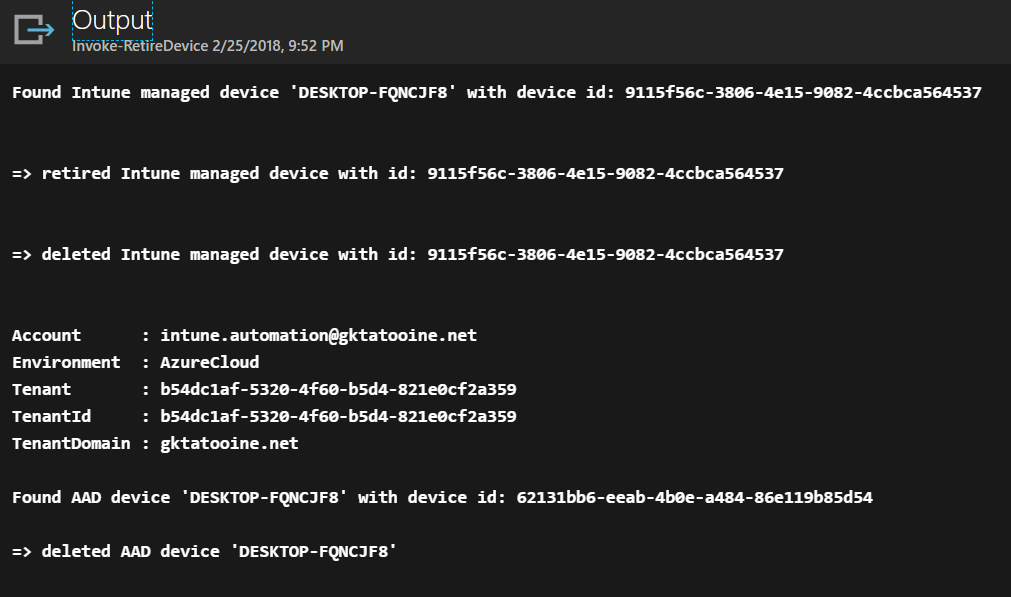The image size is (1011, 597).
Task: Click the device id in the retired line
Action: (x=605, y=174)
